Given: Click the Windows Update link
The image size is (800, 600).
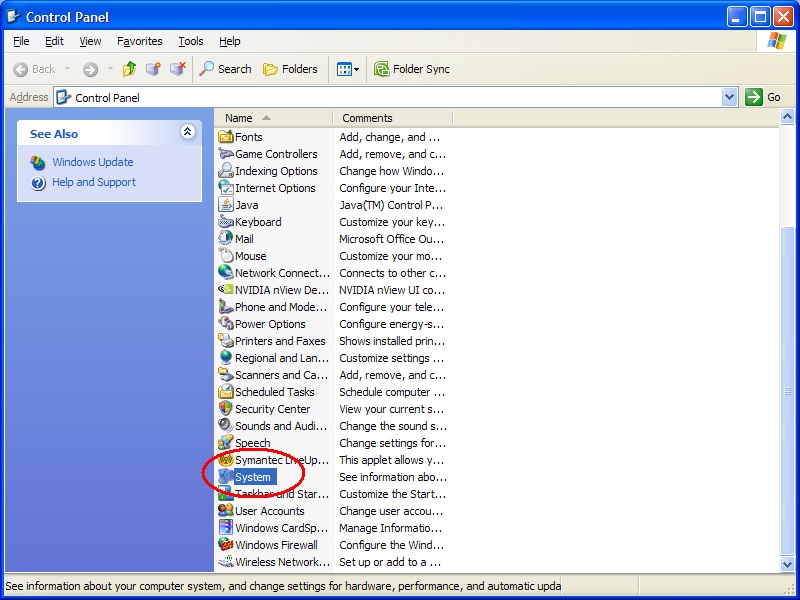Looking at the screenshot, I should click(92, 162).
